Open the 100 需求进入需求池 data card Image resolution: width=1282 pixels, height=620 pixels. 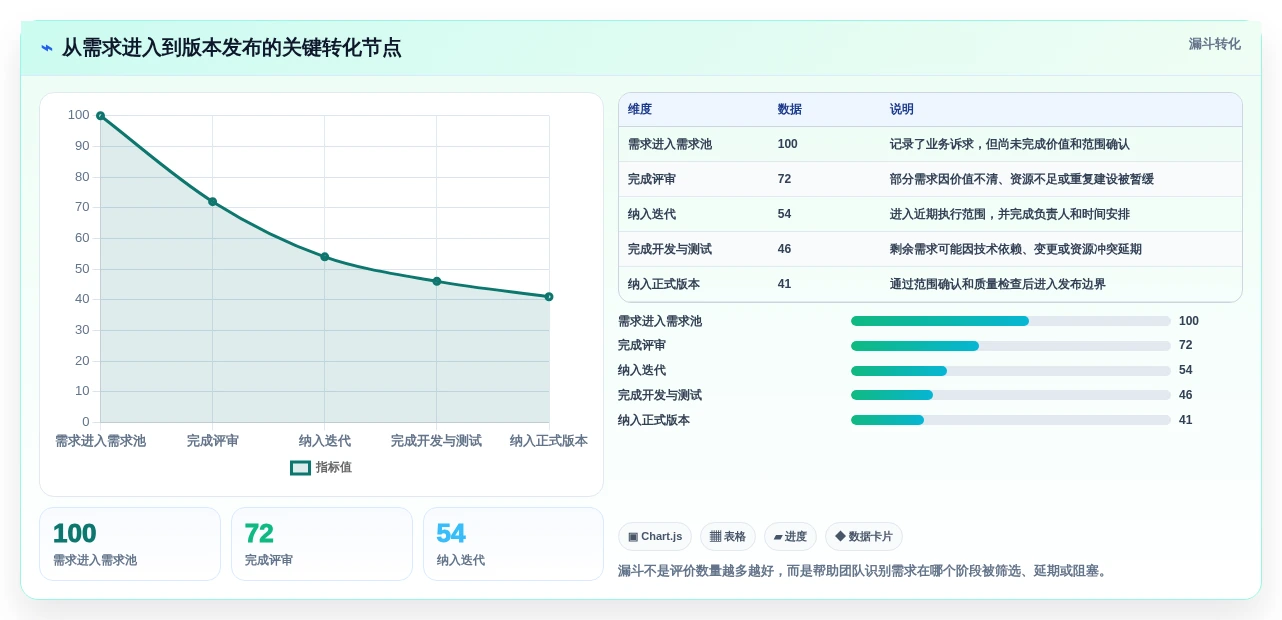[130, 544]
